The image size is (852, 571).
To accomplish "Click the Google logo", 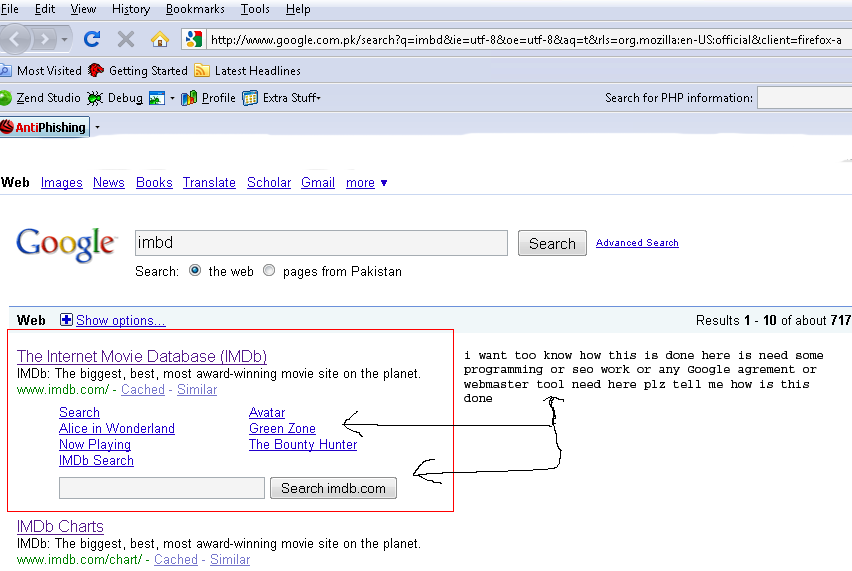I will coord(65,244).
